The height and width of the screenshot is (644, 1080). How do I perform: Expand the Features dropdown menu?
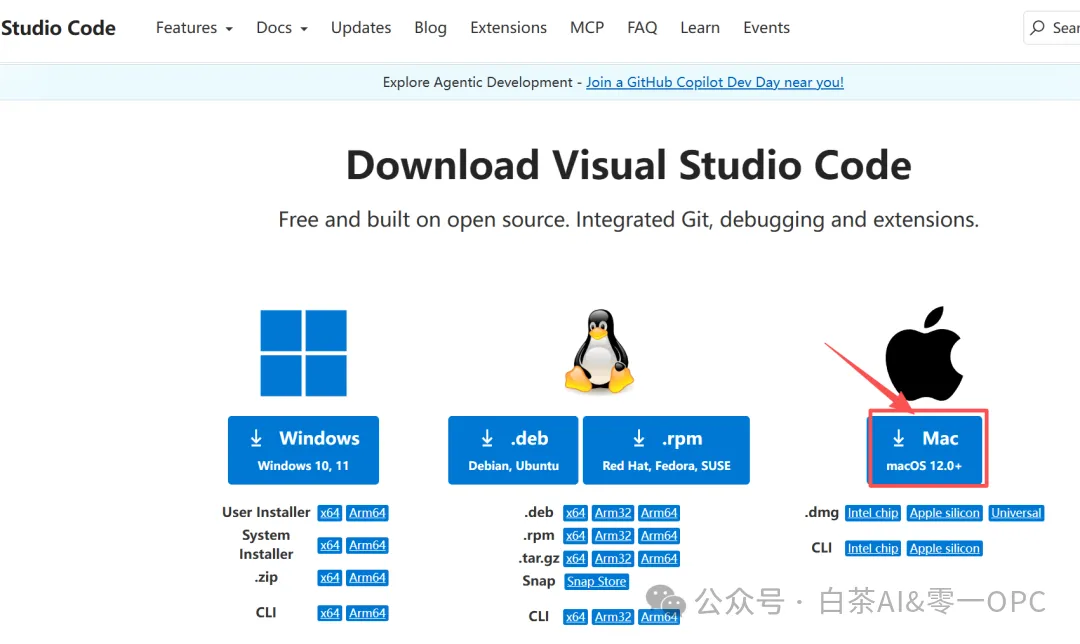pos(194,28)
